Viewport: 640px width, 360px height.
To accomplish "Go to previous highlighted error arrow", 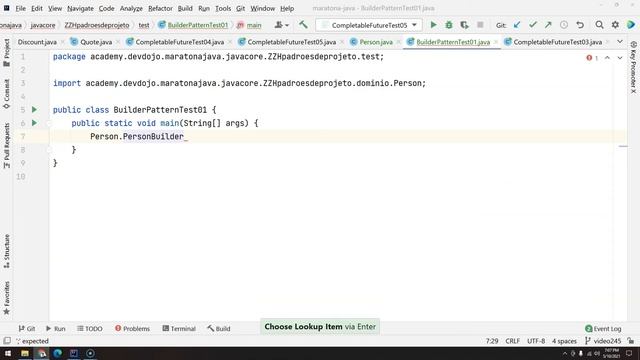I will 607,58.
